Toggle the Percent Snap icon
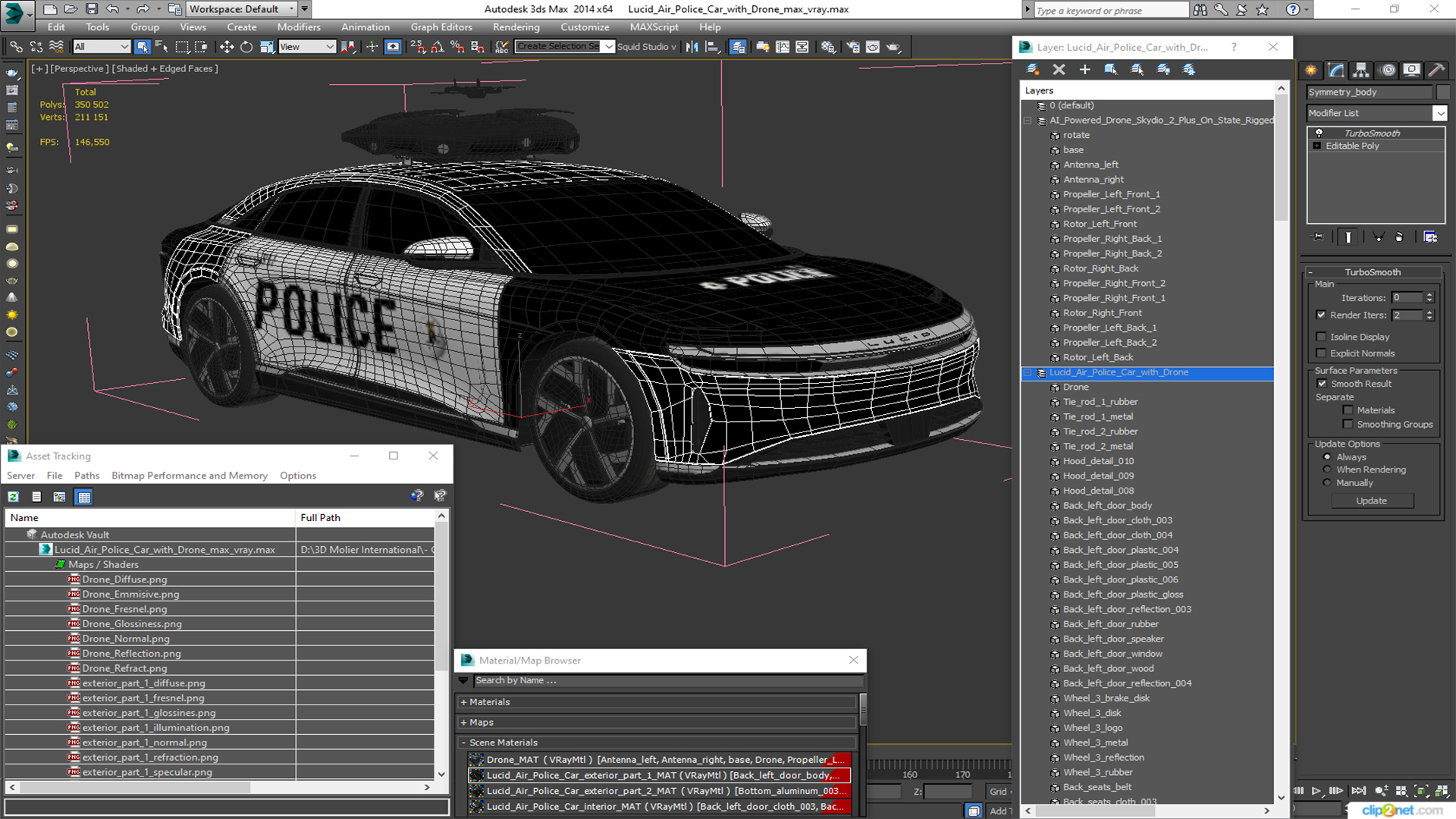This screenshot has width=1456, height=819. click(x=457, y=47)
